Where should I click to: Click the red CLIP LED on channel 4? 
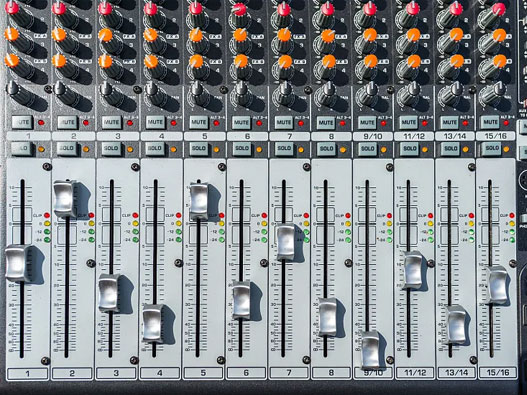pyautogui.click(x=178, y=215)
